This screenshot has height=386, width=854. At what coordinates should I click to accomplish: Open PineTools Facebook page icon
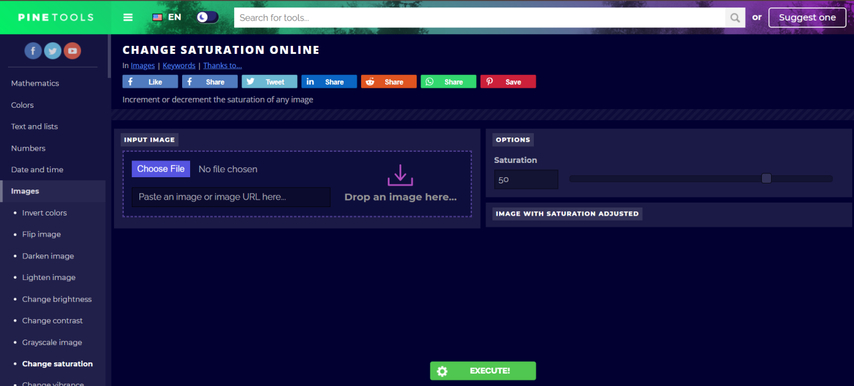pyautogui.click(x=33, y=51)
